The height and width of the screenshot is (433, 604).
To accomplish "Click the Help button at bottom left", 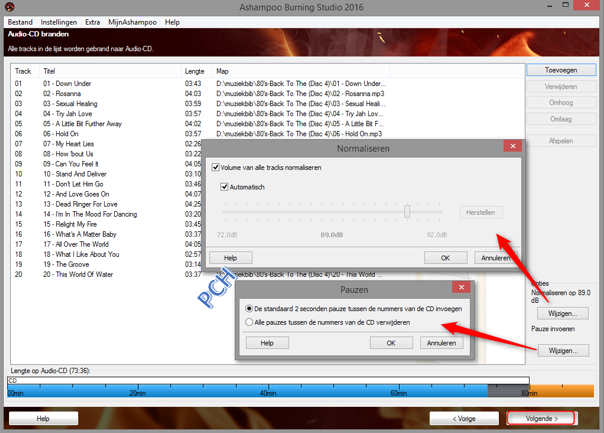I will tap(43, 418).
